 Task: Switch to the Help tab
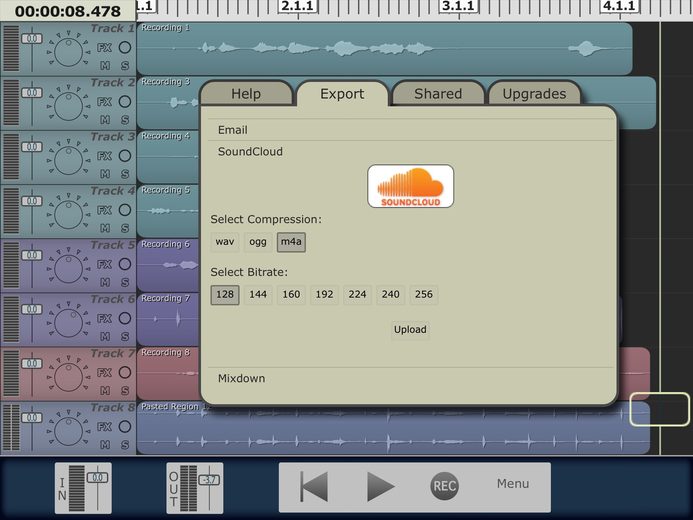[x=246, y=94]
